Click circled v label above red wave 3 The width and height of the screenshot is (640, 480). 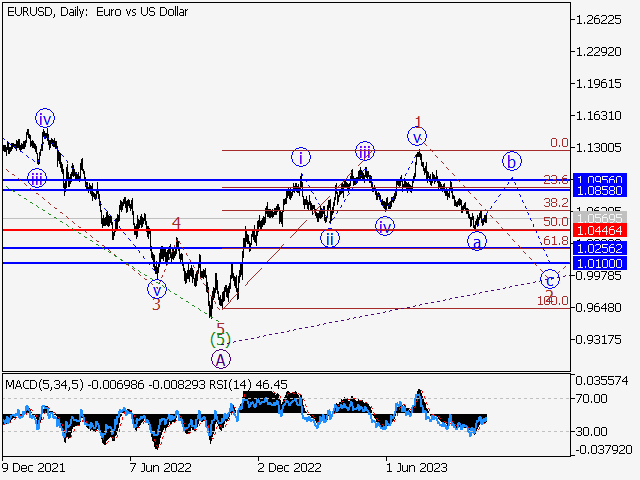[x=157, y=289]
